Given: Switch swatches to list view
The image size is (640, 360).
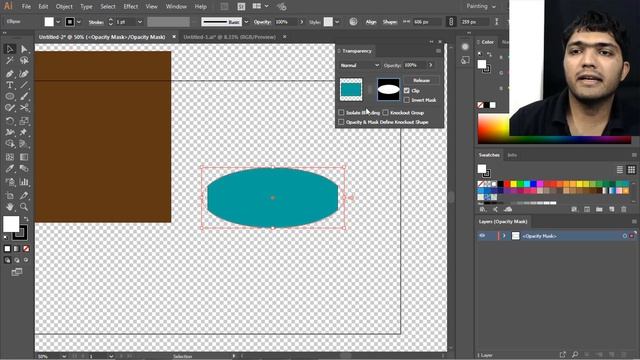Looking at the screenshot, I should tap(620, 170).
